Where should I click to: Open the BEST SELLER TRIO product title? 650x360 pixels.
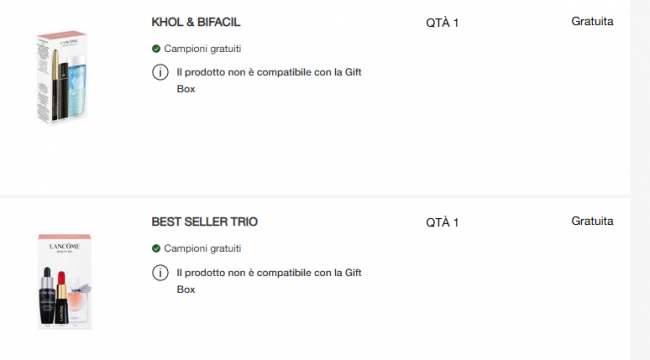(x=204, y=222)
